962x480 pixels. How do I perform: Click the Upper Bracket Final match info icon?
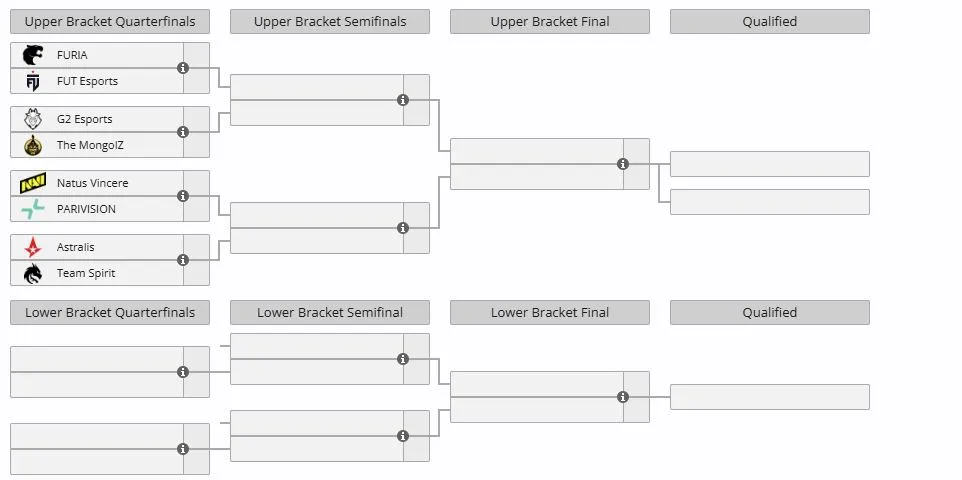click(623, 164)
